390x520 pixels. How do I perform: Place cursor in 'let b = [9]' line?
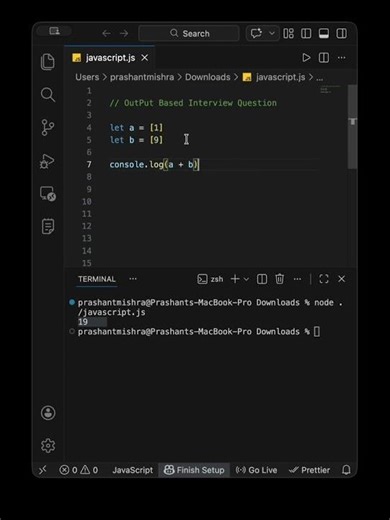tap(136, 140)
